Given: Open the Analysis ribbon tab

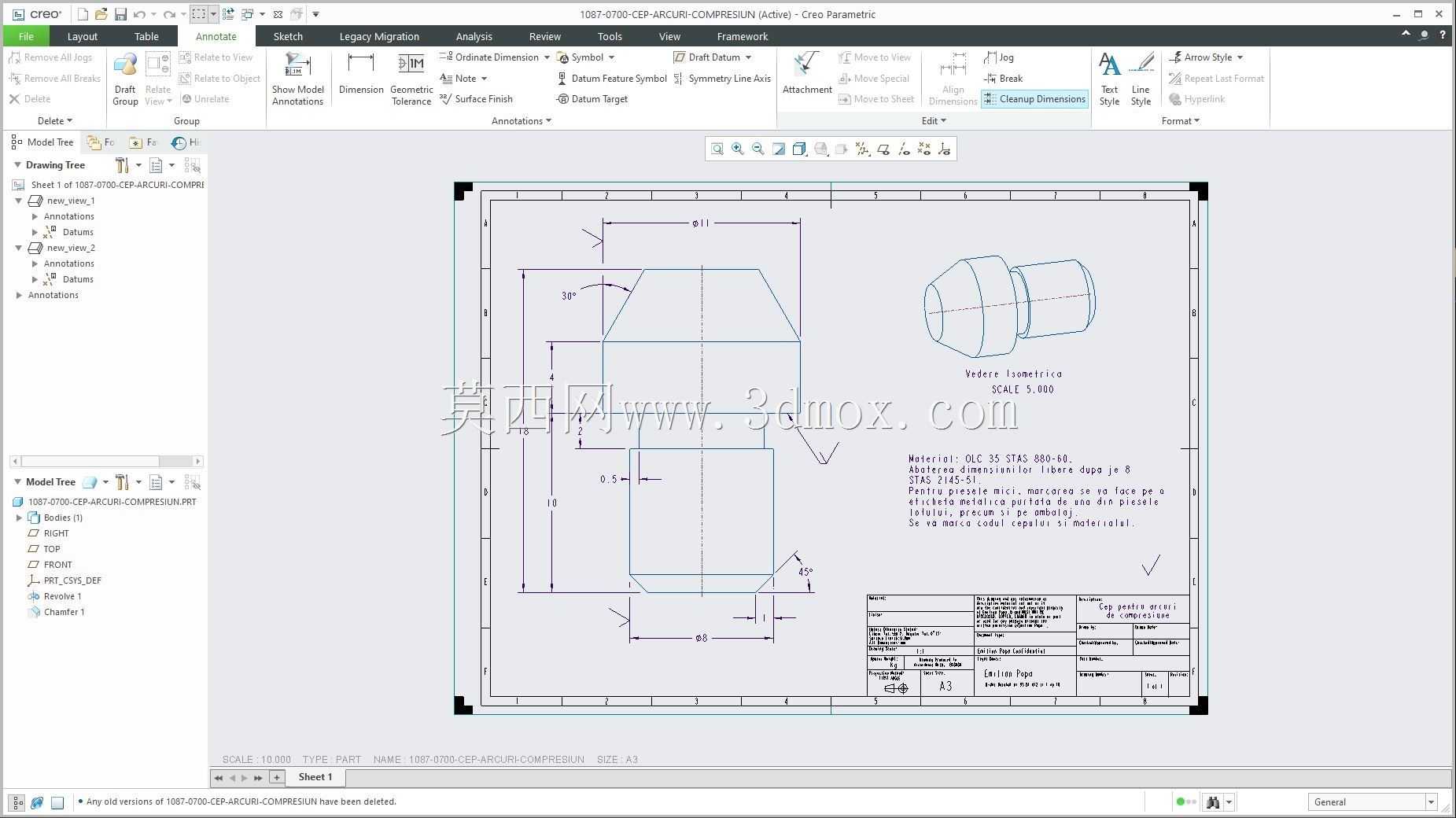Looking at the screenshot, I should [474, 36].
